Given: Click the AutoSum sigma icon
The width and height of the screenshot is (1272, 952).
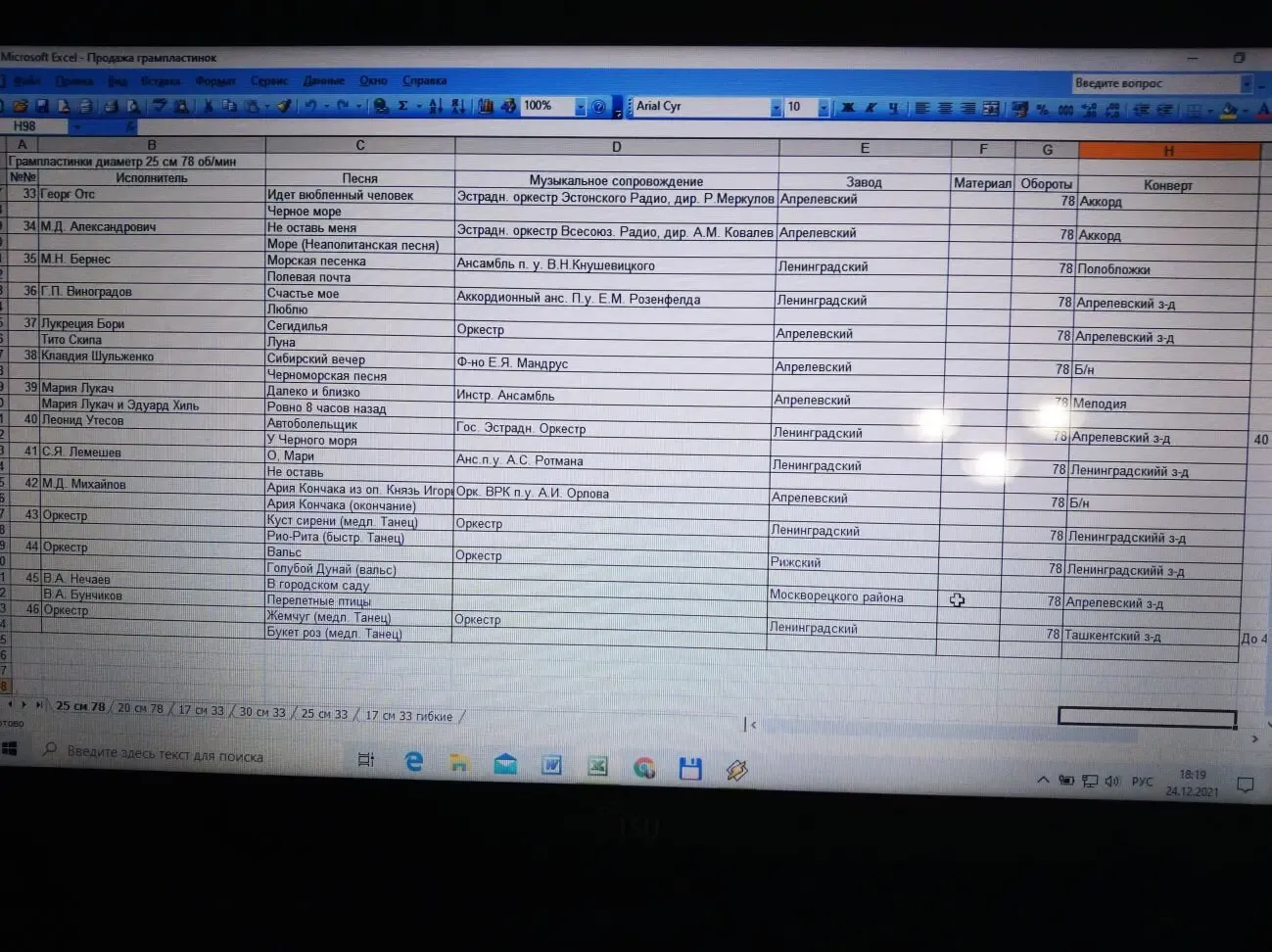Looking at the screenshot, I should pos(402,106).
